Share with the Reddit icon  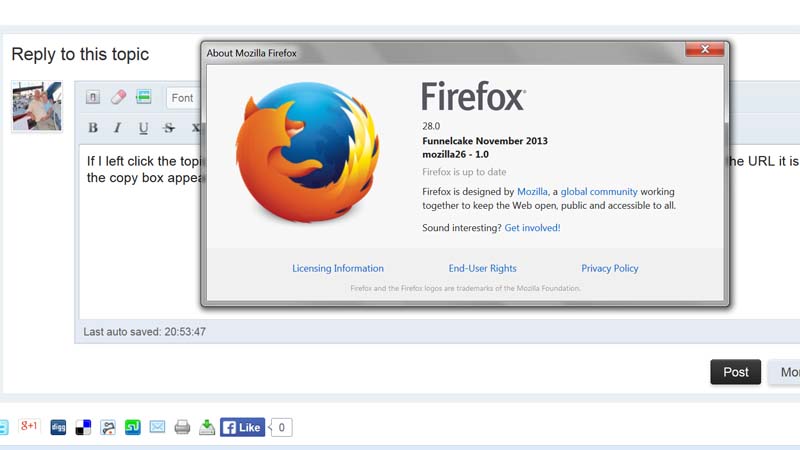pos(108,427)
